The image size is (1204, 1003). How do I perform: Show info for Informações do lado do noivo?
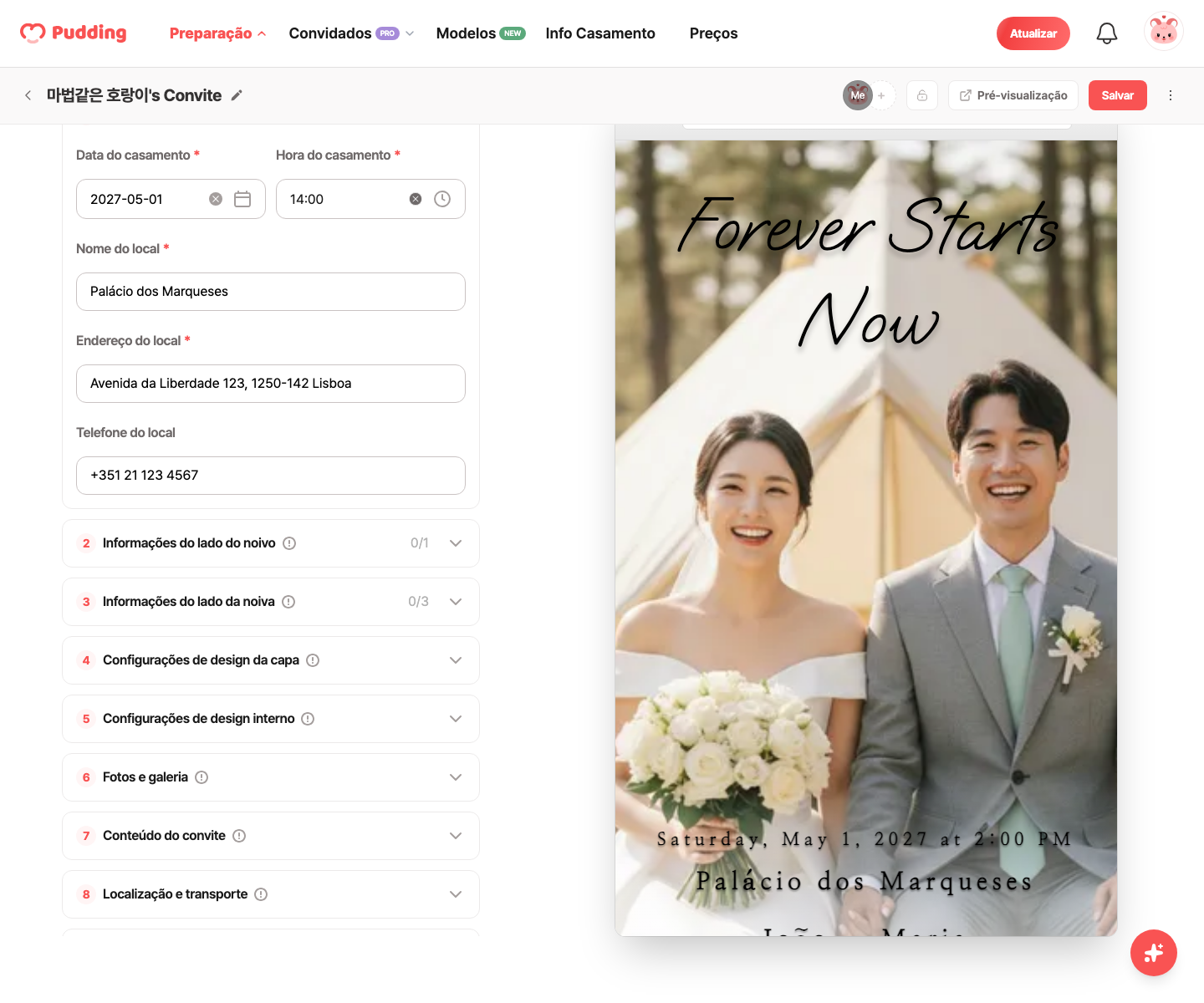click(x=289, y=543)
